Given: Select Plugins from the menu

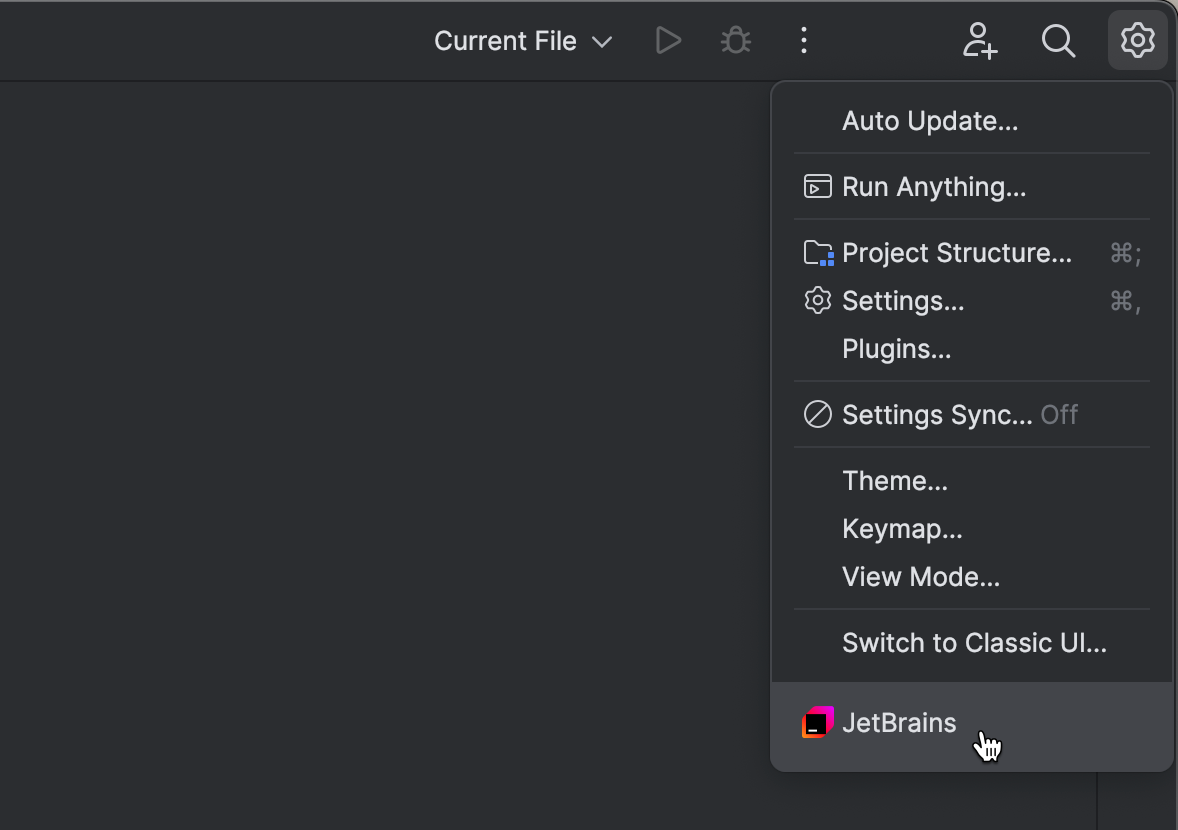Looking at the screenshot, I should click(x=895, y=348).
